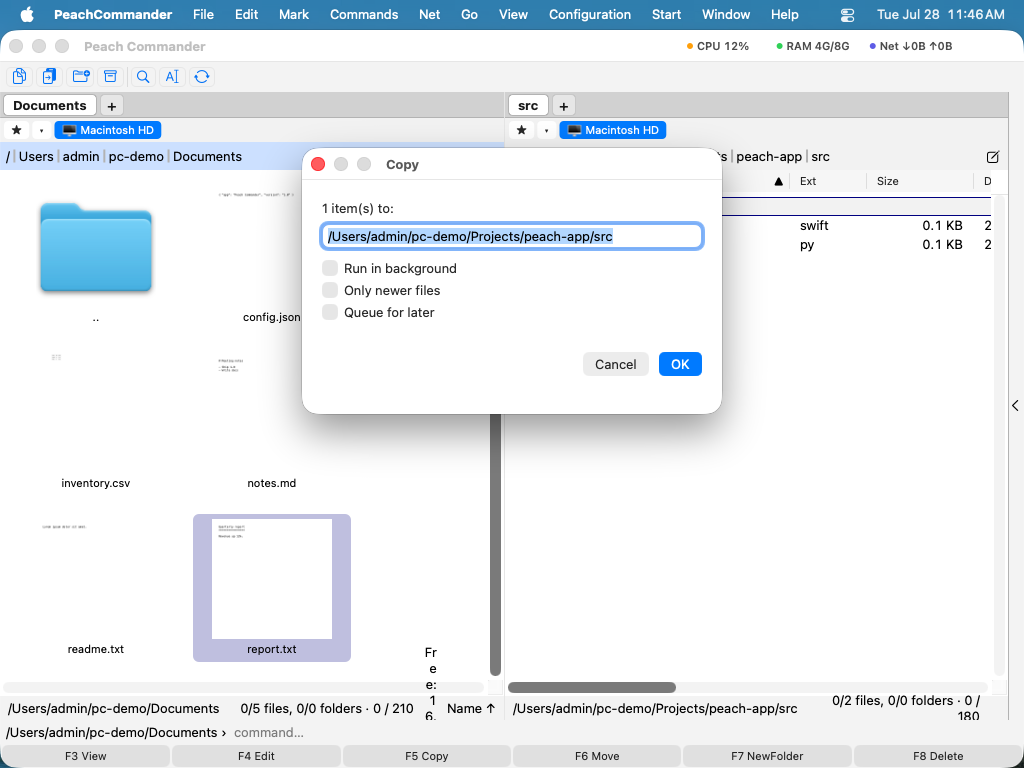Click the sort arrow column header
The image size is (1024, 768).
click(x=778, y=182)
